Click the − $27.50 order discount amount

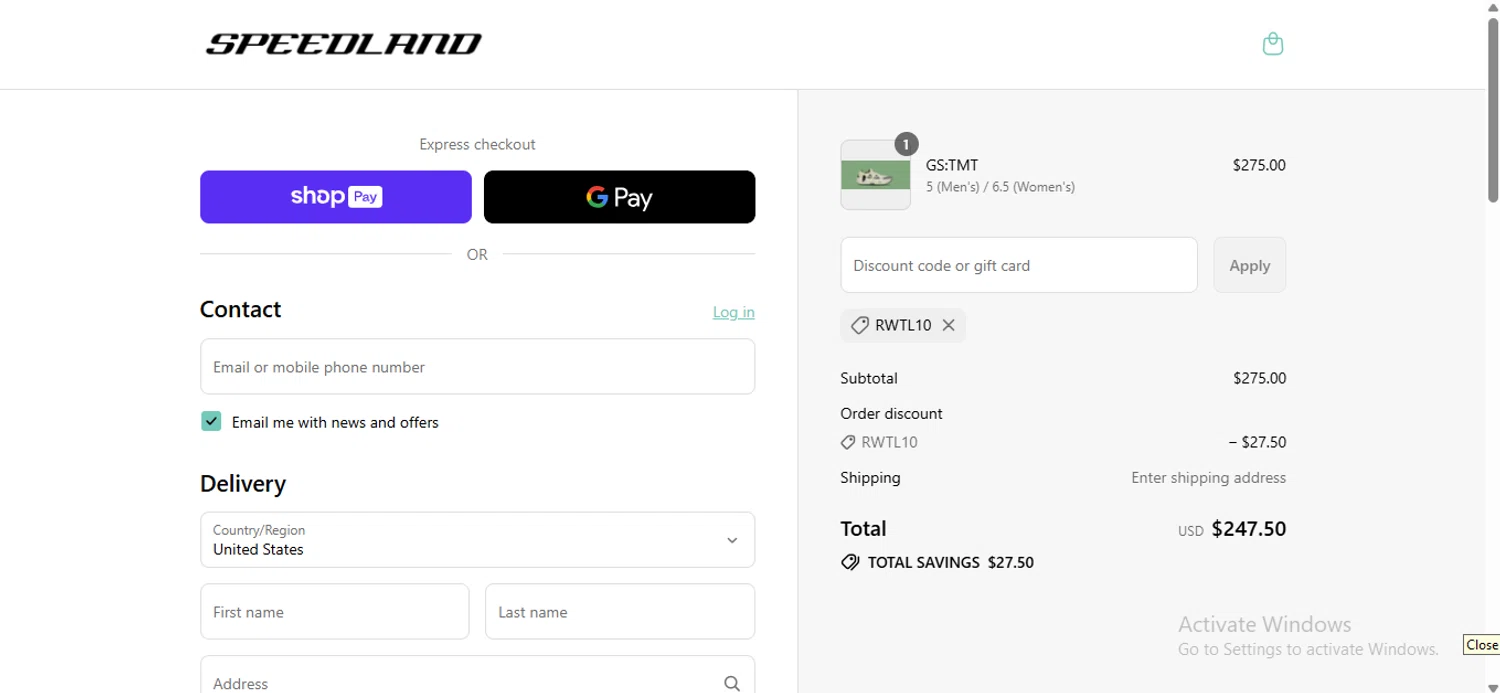[1257, 442]
